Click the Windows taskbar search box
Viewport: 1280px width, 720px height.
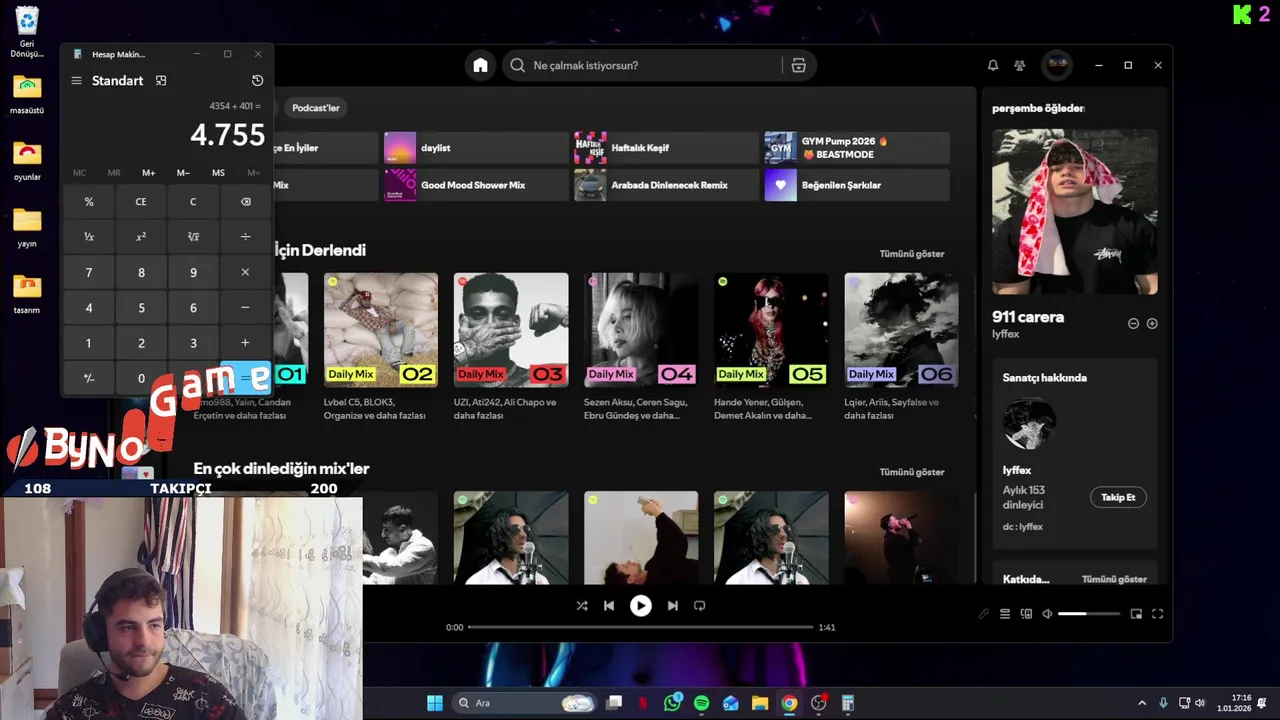(525, 703)
